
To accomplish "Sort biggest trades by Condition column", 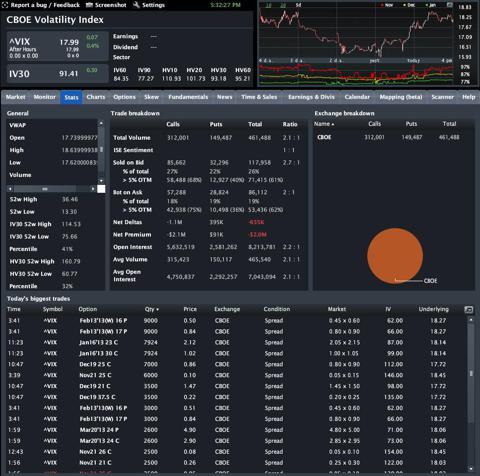I will pyautogui.click(x=277, y=309).
